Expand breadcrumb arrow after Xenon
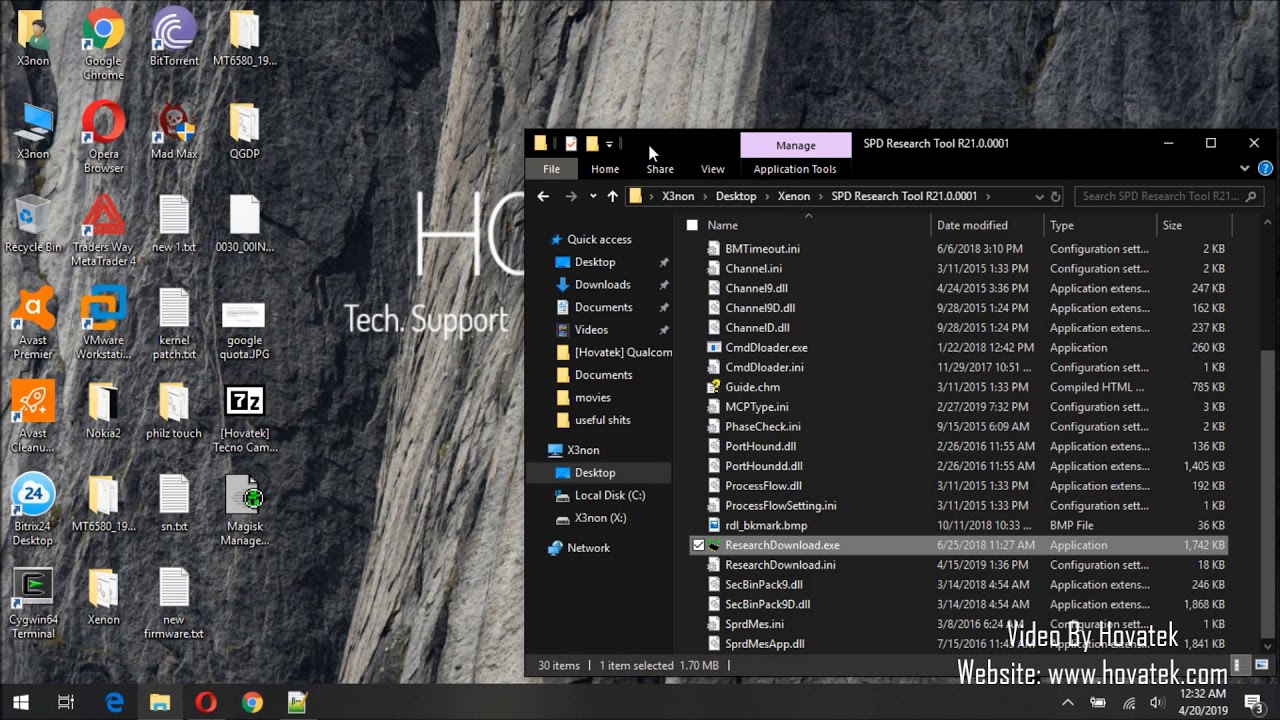The height and width of the screenshot is (720, 1280). click(821, 196)
